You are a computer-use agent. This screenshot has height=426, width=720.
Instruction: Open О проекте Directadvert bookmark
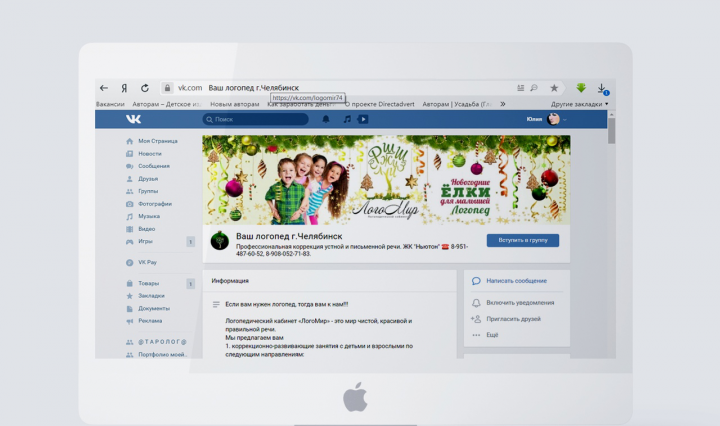coord(379,104)
